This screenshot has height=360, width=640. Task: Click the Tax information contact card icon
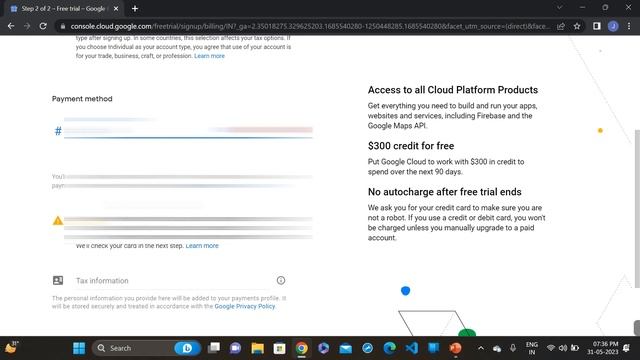click(58, 280)
